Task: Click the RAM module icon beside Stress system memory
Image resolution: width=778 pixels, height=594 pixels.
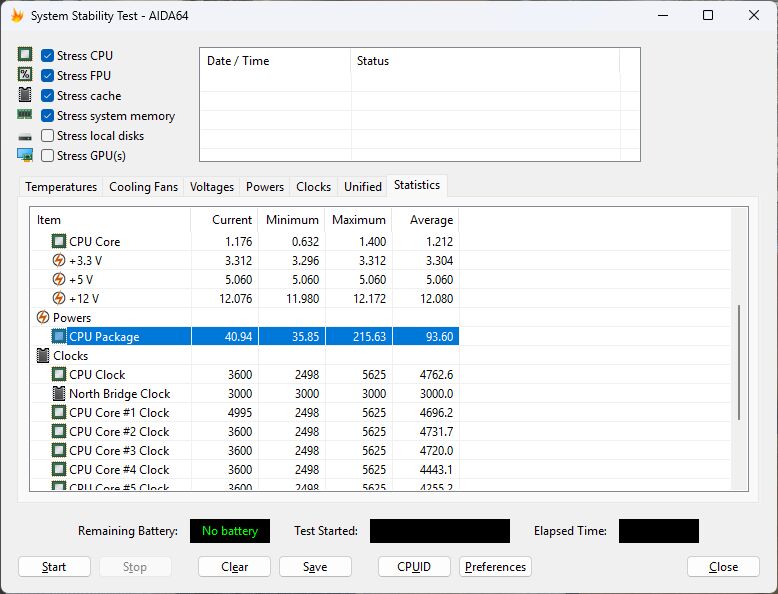Action: [x=25, y=115]
